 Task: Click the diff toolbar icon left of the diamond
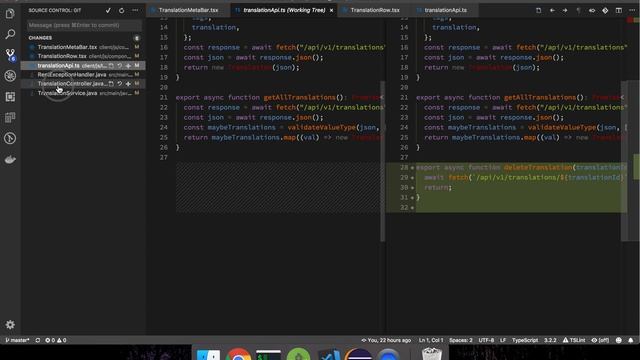pos(592,10)
